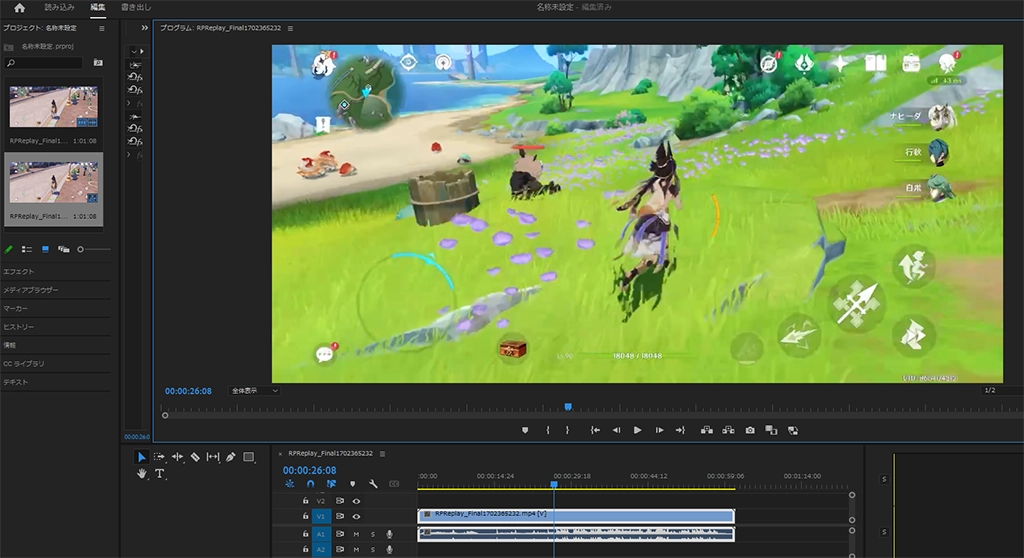Toggle linked selection in timeline
Viewport: 1024px width, 558px height.
[331, 484]
